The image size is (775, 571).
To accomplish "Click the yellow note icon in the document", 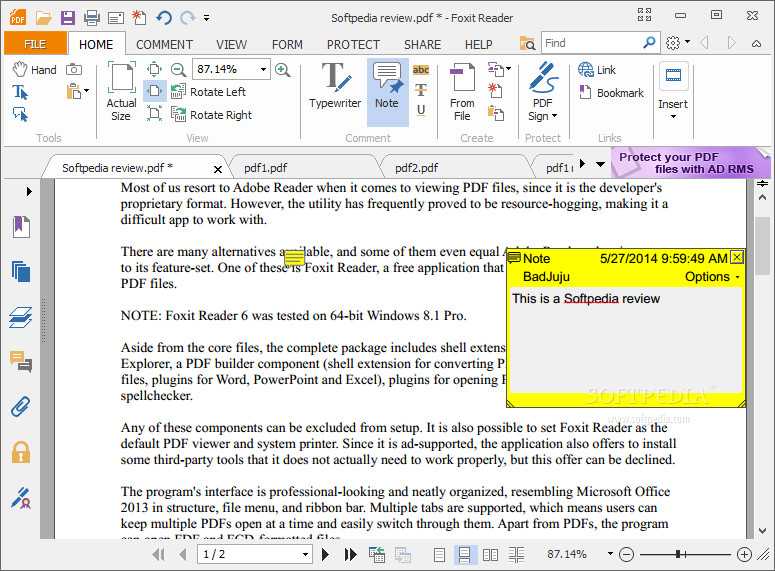I will pyautogui.click(x=295, y=258).
